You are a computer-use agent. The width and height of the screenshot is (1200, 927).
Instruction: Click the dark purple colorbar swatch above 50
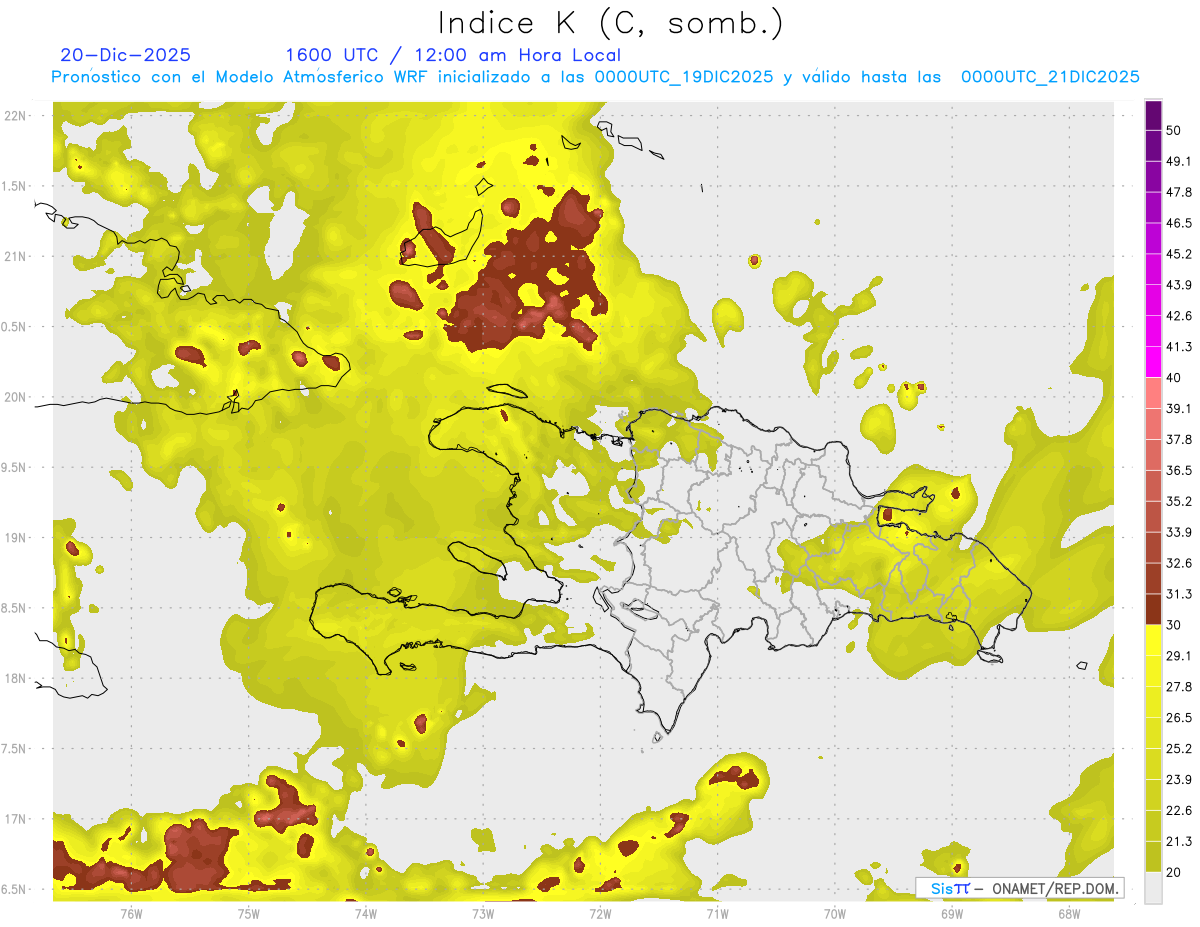pyautogui.click(x=1153, y=116)
